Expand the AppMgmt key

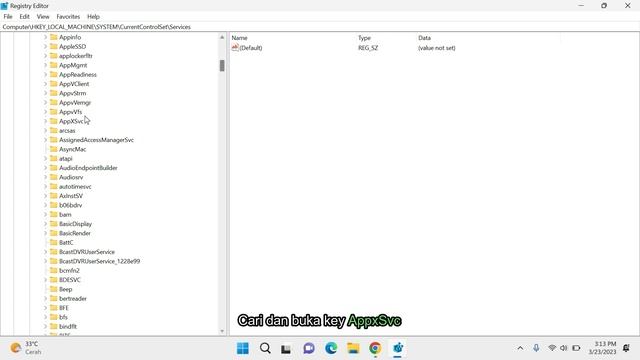click(x=45, y=65)
